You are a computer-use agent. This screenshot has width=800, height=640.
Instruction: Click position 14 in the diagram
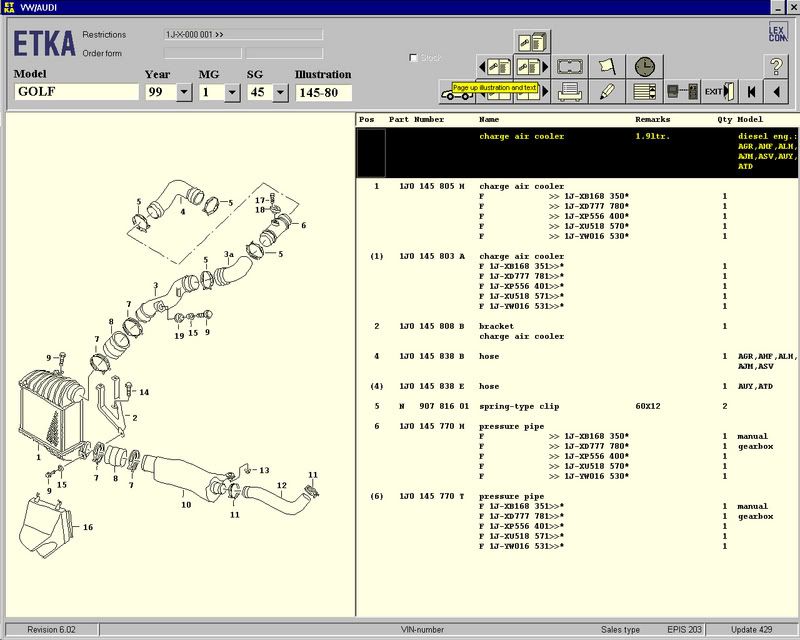pyautogui.click(x=144, y=392)
